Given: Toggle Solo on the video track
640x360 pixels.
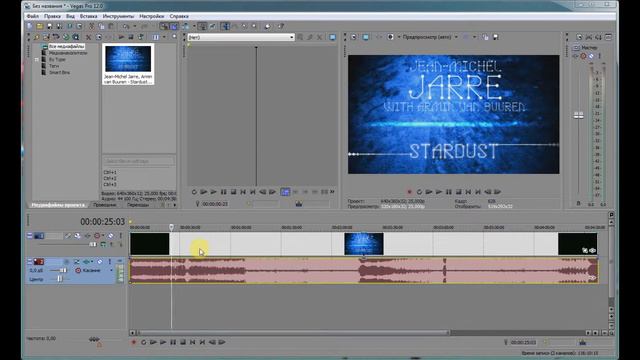Looking at the screenshot, I should (x=121, y=236).
